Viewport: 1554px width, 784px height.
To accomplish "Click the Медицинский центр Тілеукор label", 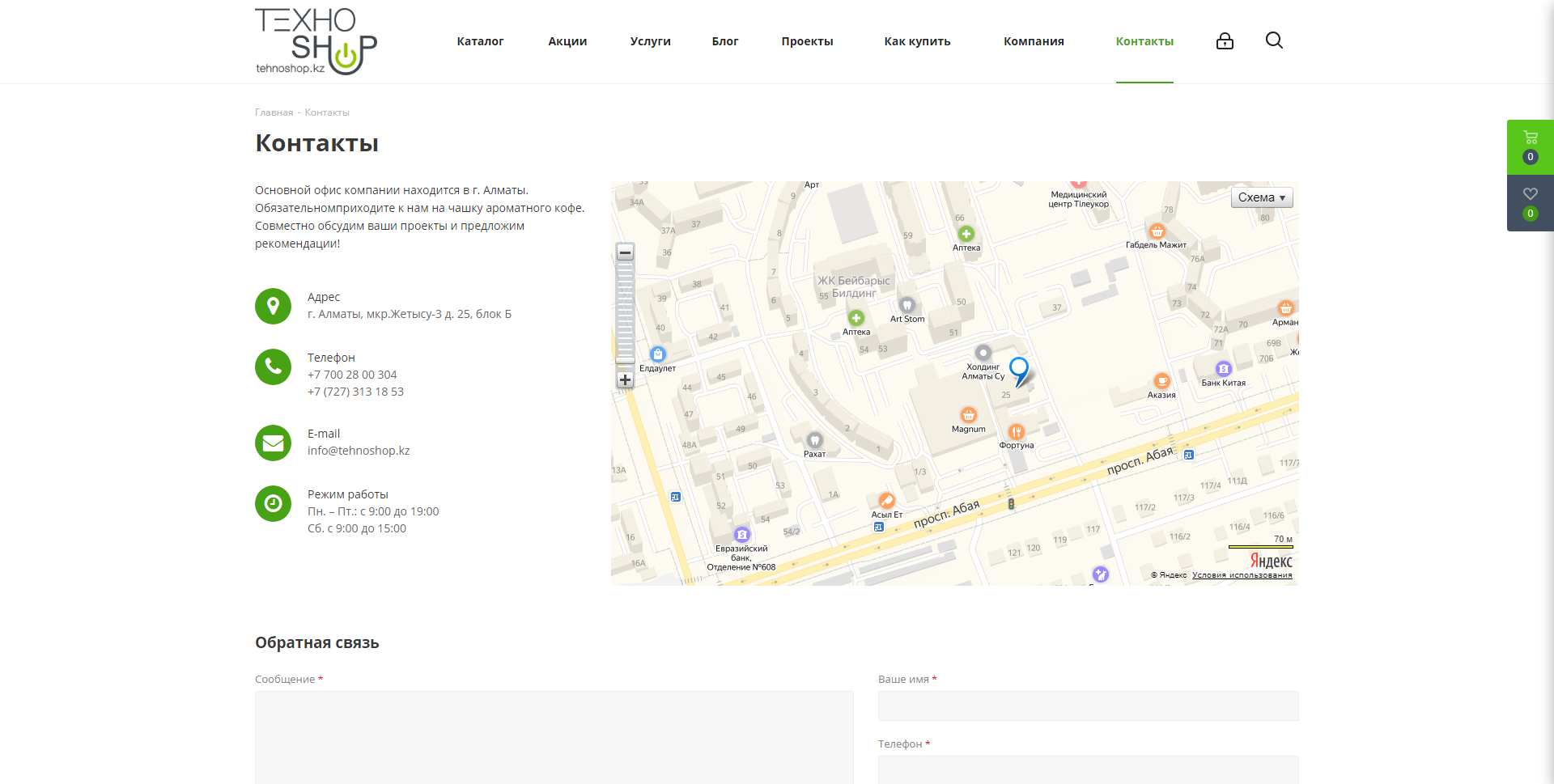I will click(1078, 199).
